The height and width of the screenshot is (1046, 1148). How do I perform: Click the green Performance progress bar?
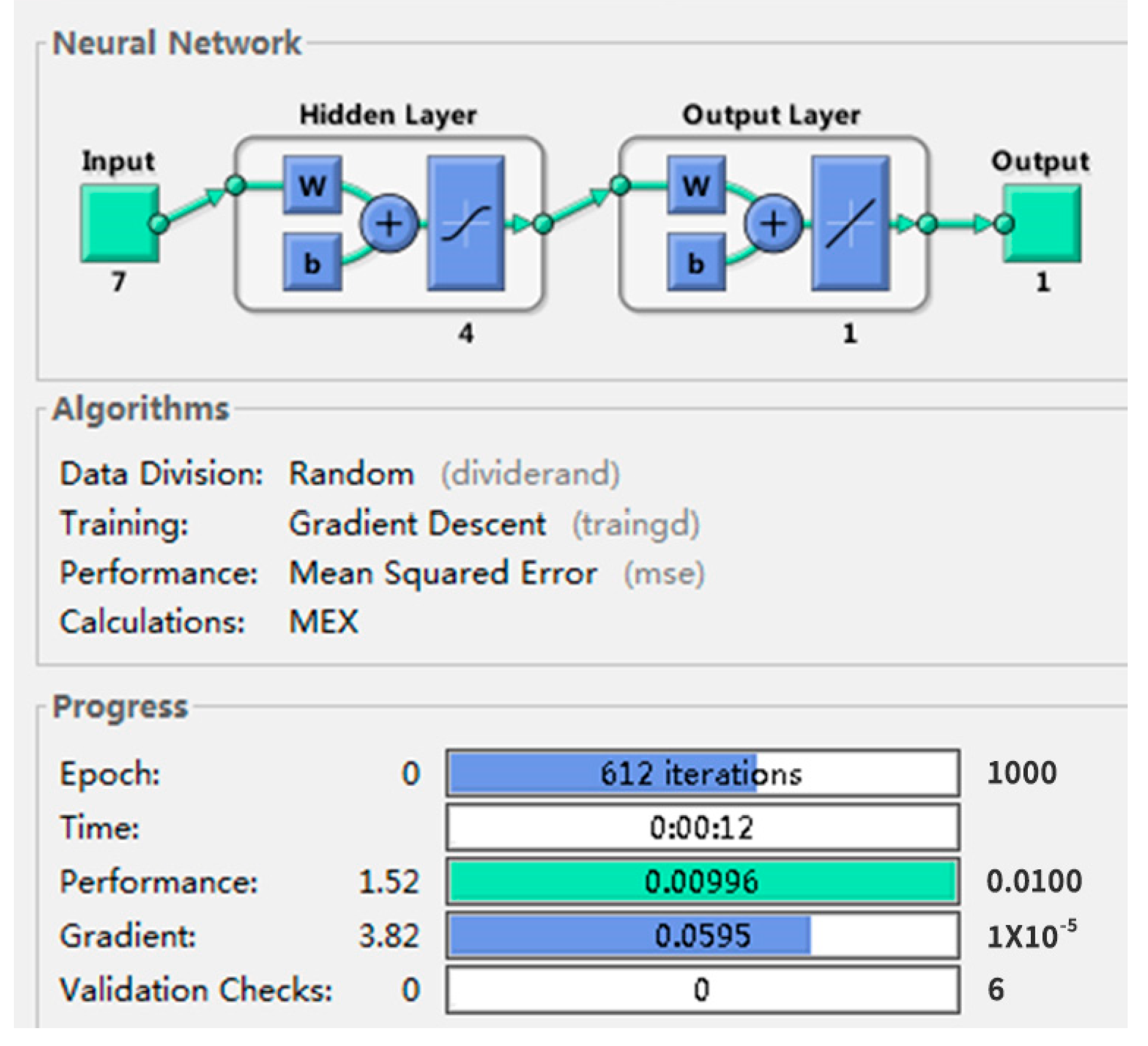(702, 881)
